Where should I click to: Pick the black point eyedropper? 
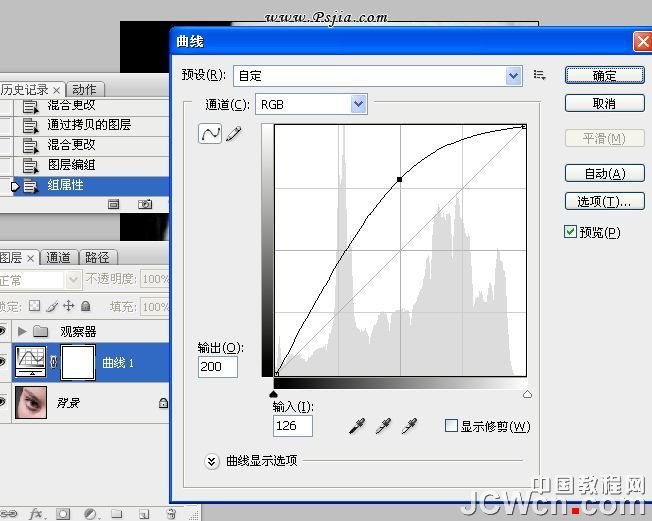(357, 426)
